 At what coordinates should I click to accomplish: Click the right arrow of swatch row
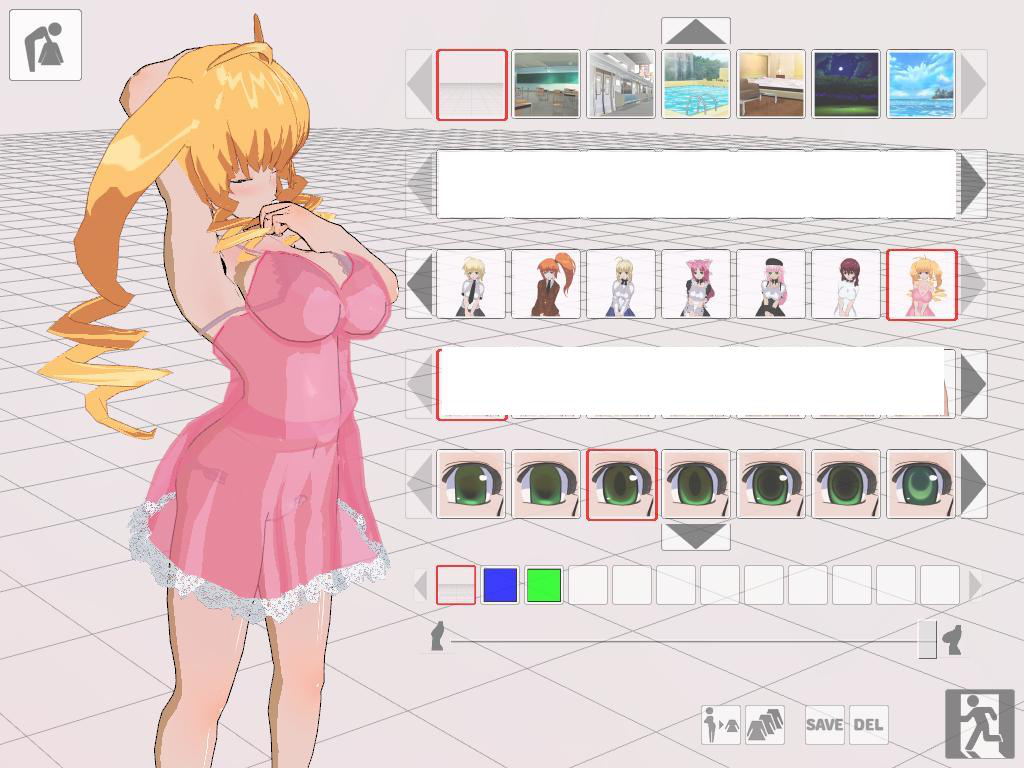click(975, 585)
